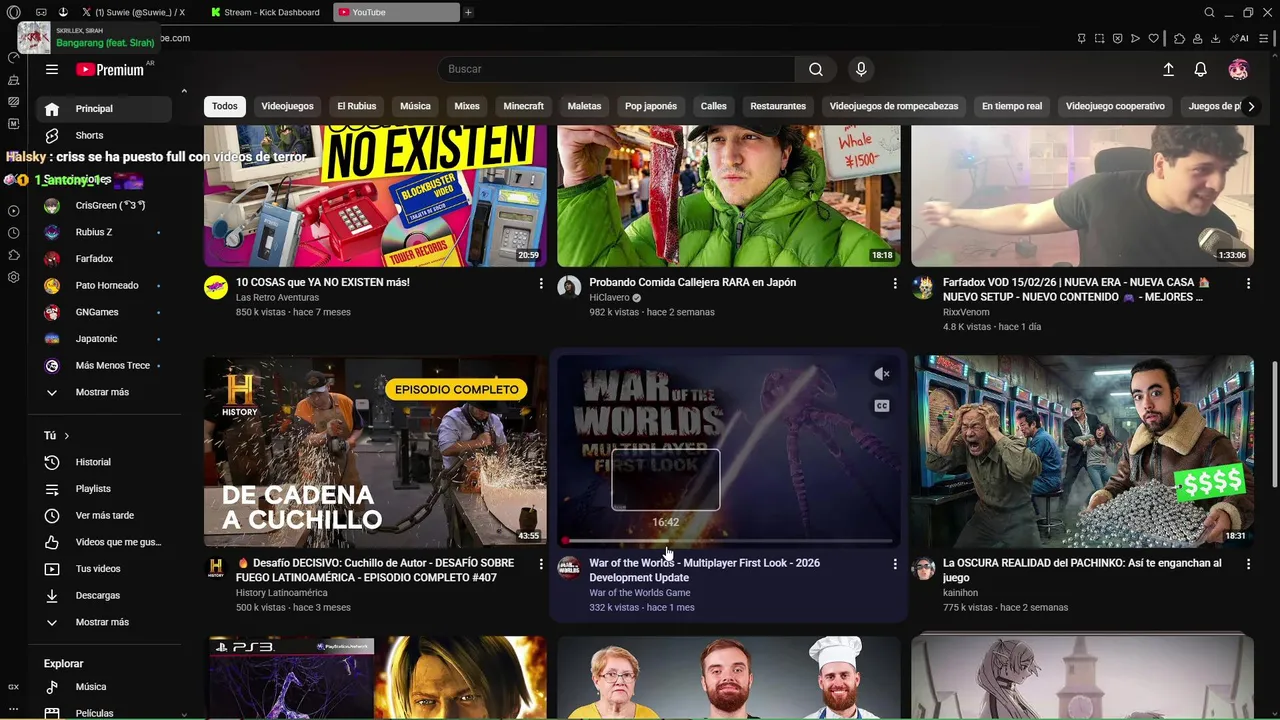Open Pato Horneado subscription channel

[x=104, y=285]
